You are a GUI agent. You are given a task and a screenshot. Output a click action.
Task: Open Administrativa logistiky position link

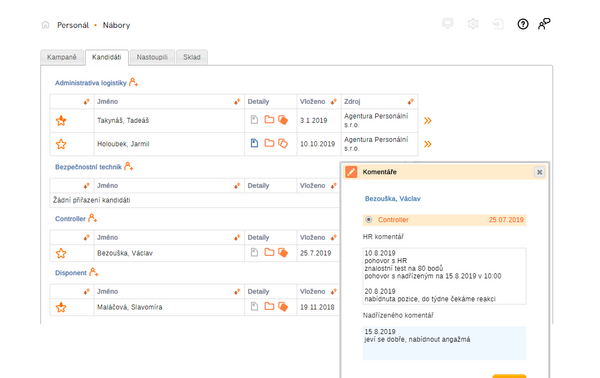91,83
